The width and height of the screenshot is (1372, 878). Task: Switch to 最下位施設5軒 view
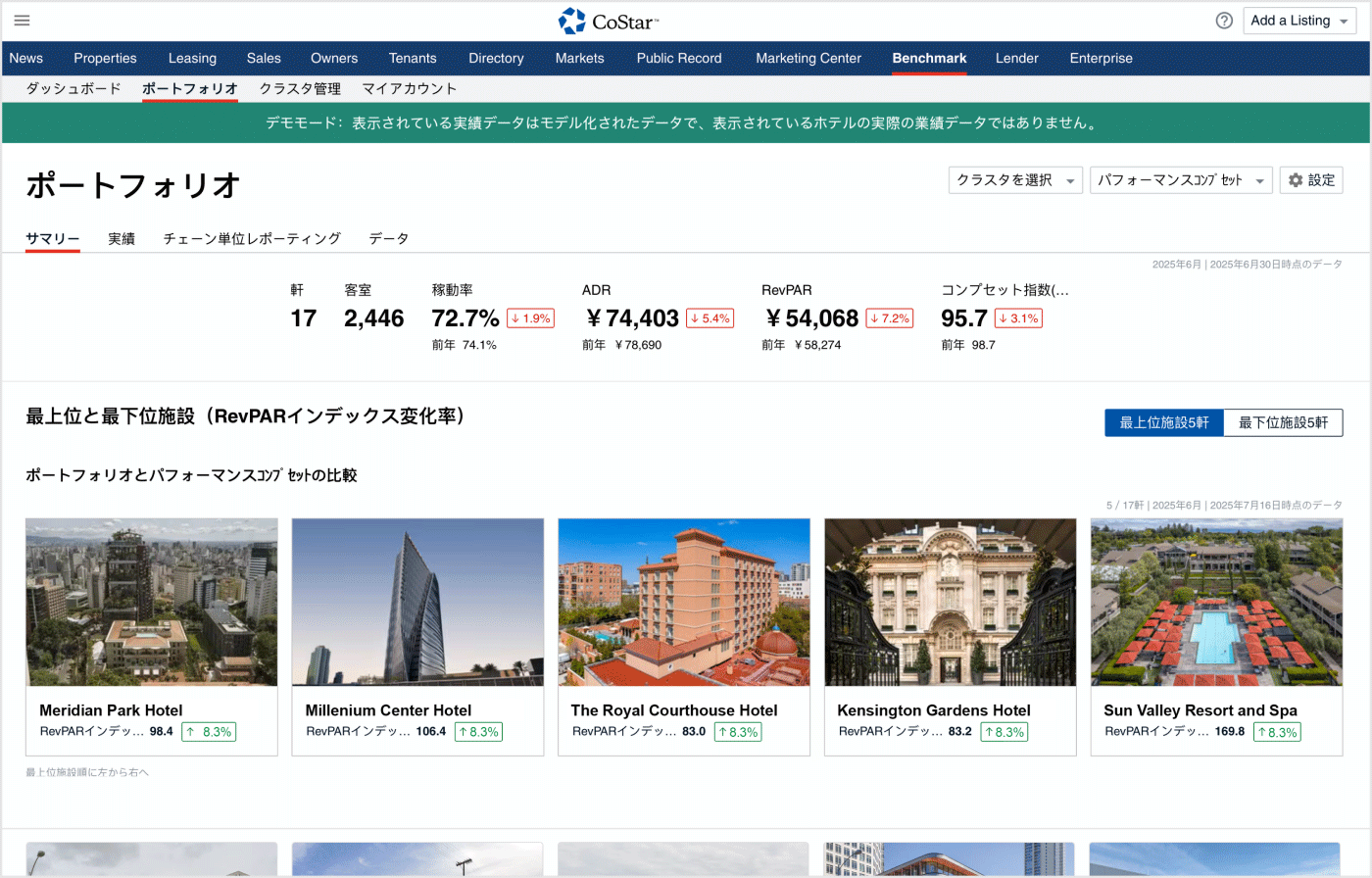point(1283,422)
